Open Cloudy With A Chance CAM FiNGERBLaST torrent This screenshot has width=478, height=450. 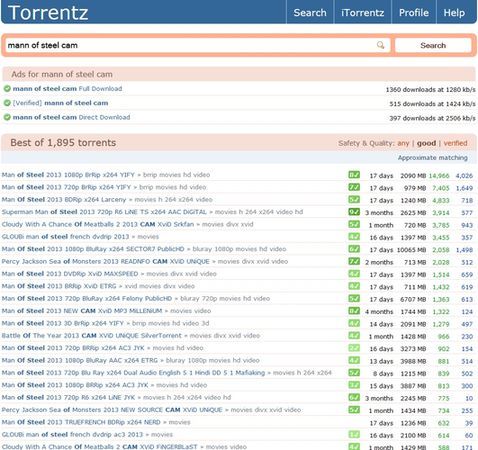(x=99, y=446)
